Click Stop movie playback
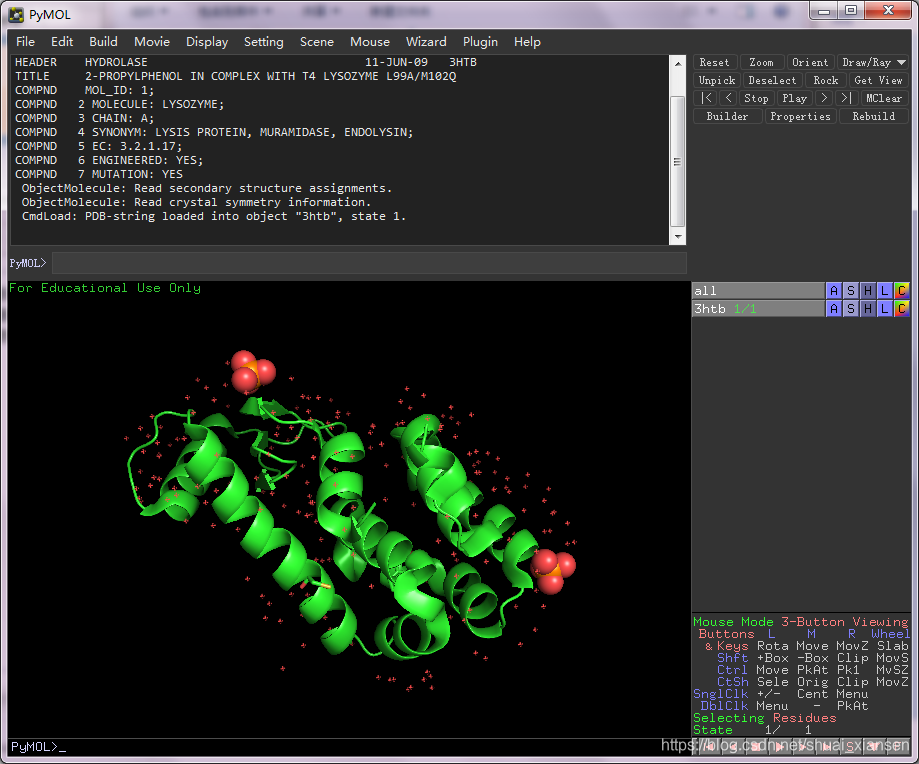Screen dimensions: 919x764 coord(756,98)
